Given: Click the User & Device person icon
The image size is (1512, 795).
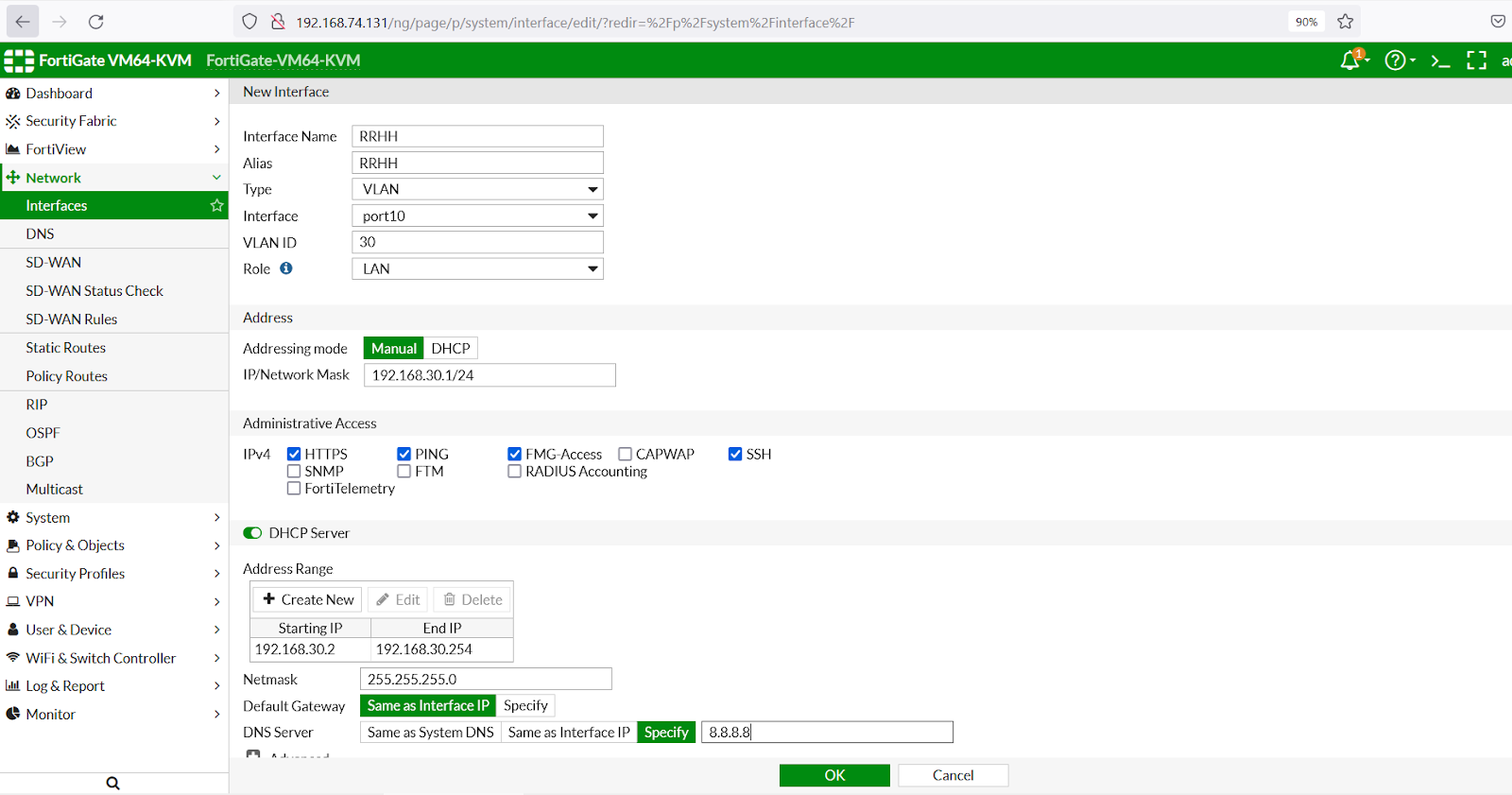Looking at the screenshot, I should [x=13, y=630].
